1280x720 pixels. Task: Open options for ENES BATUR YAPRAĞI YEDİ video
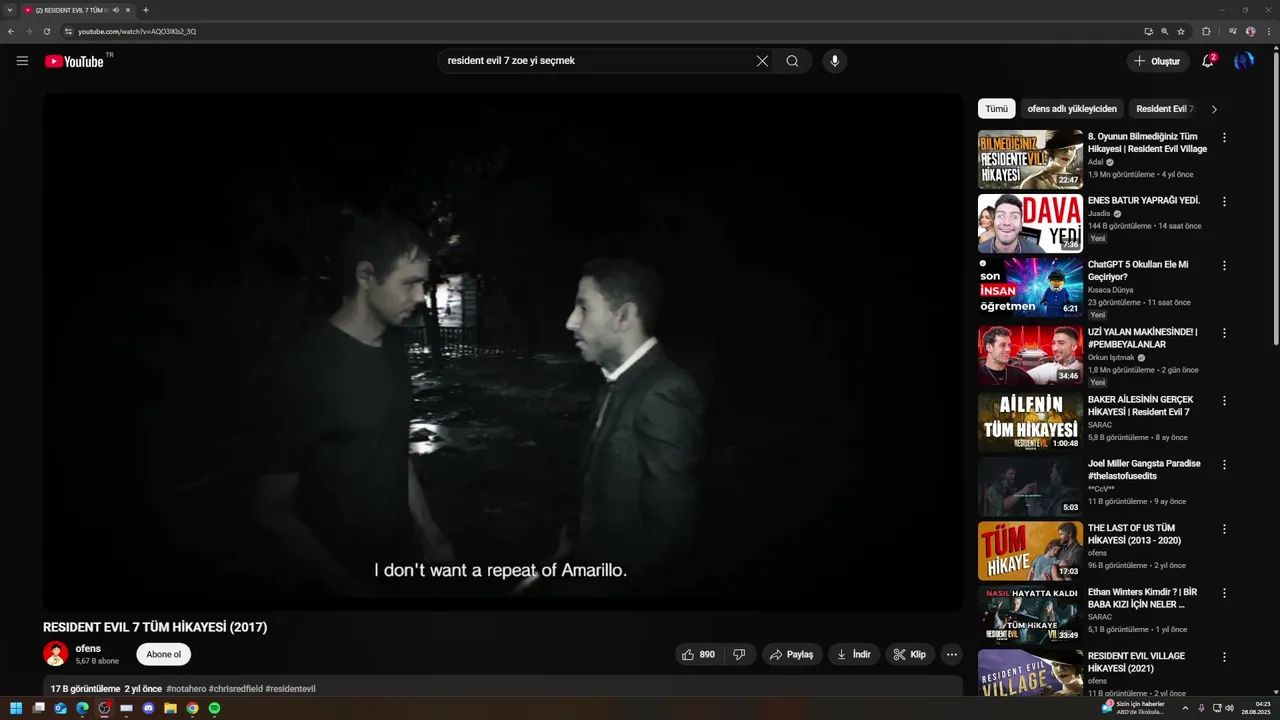pos(1224,201)
